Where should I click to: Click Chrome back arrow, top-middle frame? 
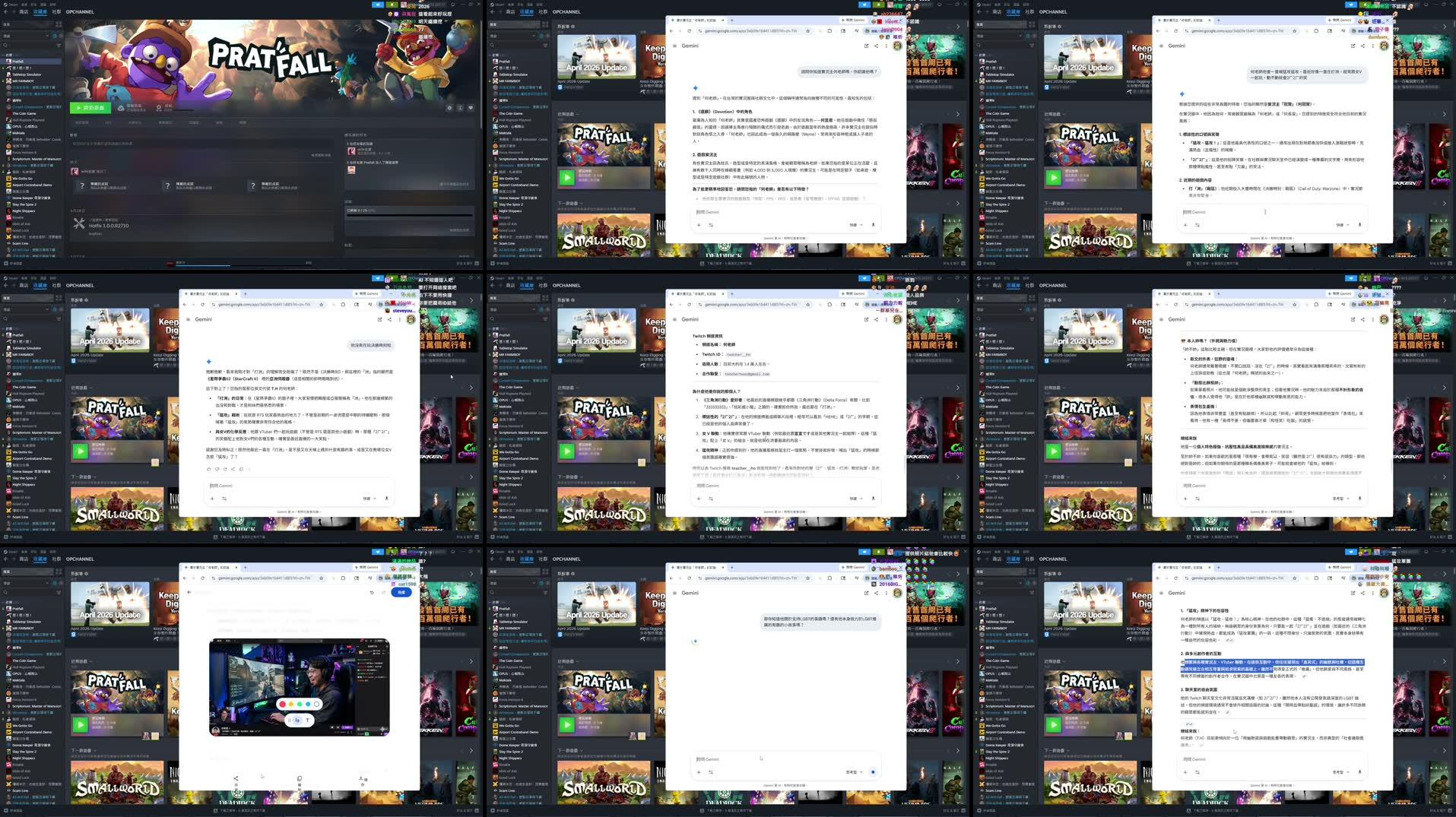pos(671,31)
